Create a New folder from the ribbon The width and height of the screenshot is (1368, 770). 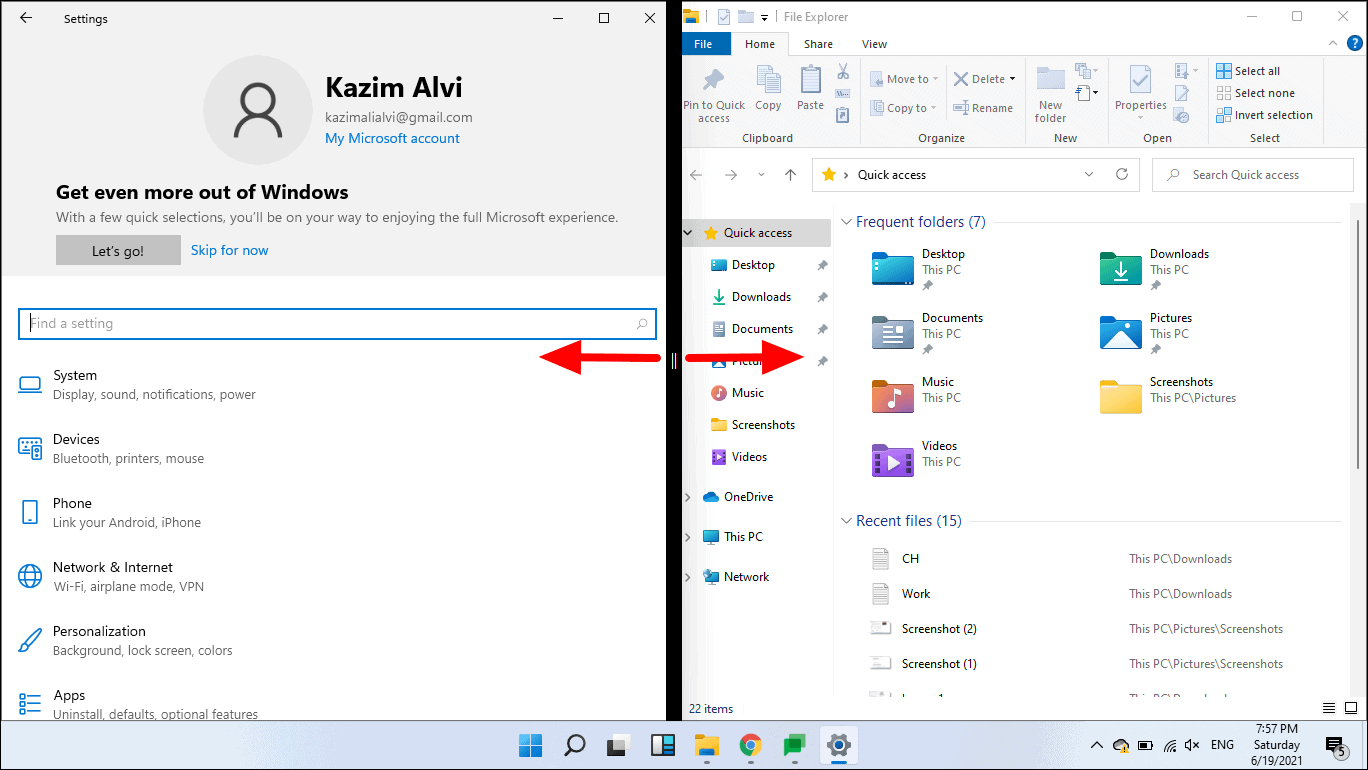click(x=1050, y=96)
